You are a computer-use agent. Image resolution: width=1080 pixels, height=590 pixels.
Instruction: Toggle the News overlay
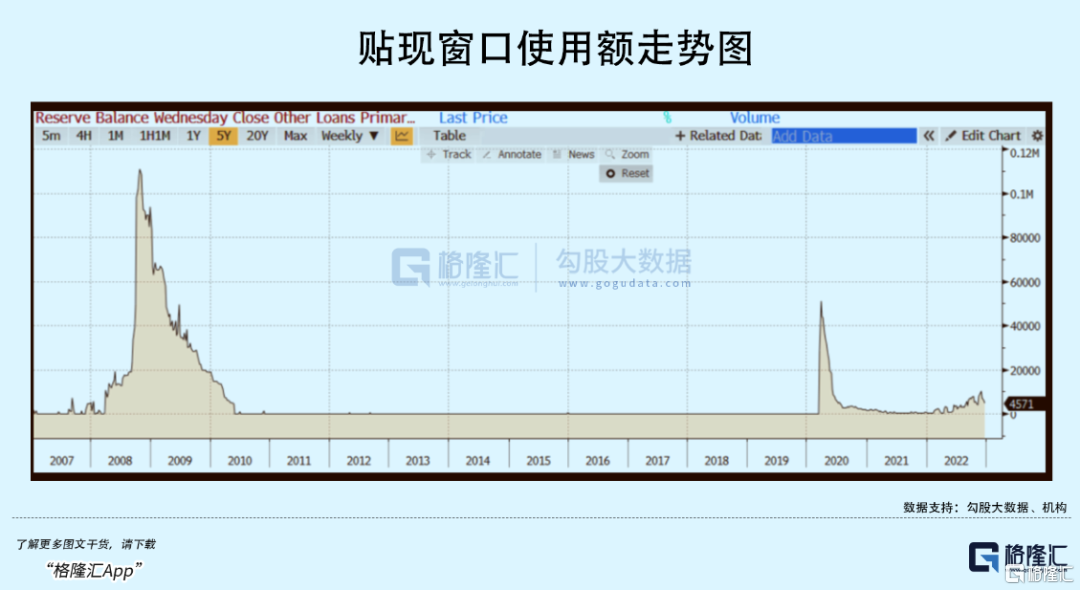pos(574,155)
